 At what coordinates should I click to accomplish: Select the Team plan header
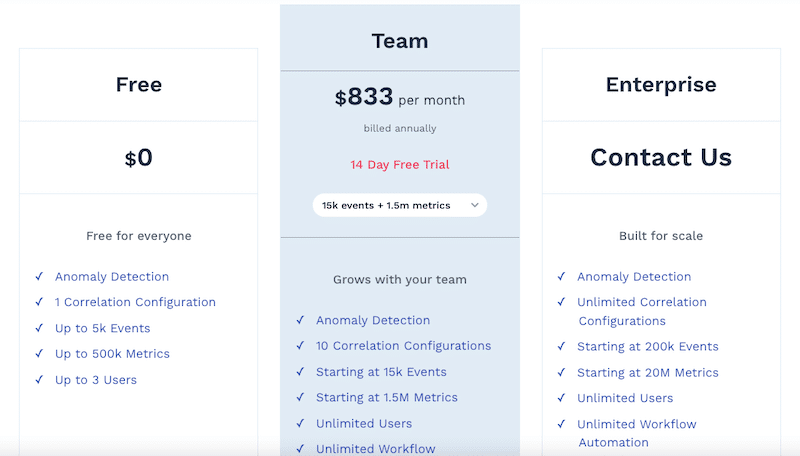399,41
